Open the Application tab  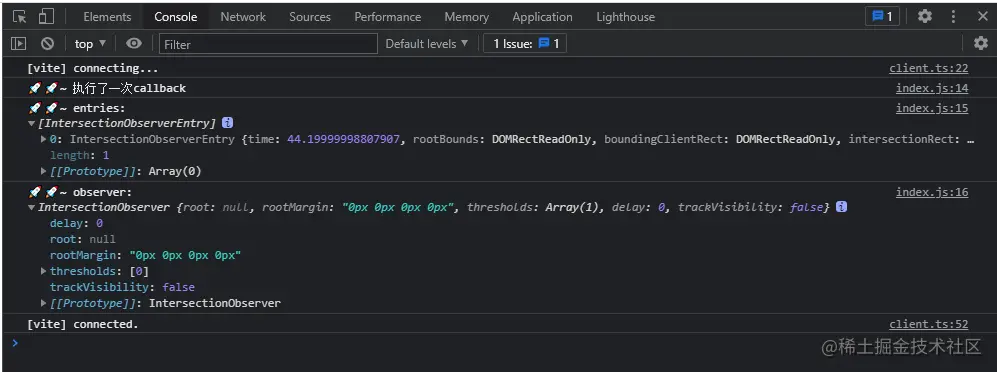coord(542,17)
